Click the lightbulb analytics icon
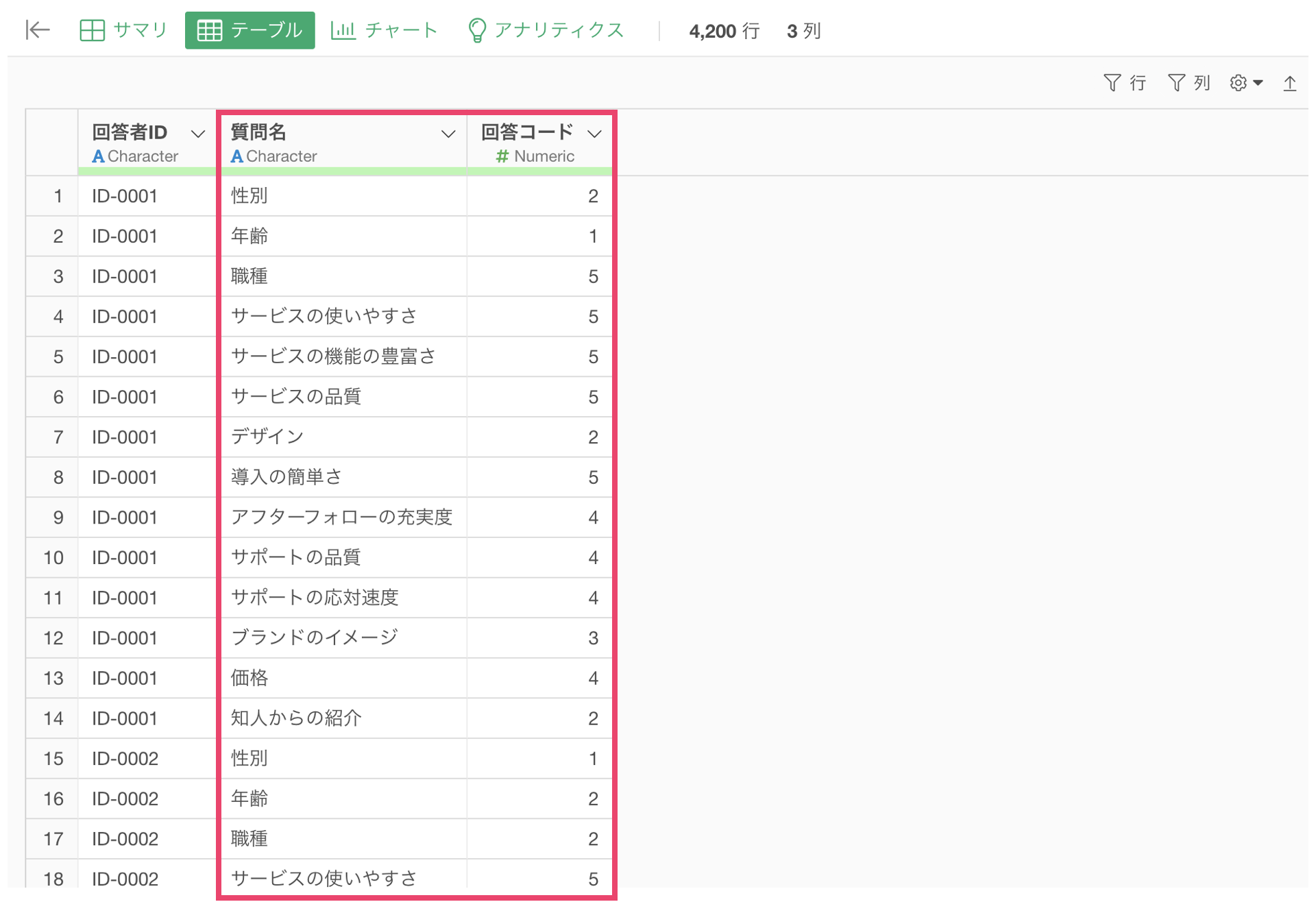The image size is (1316, 902). [476, 30]
